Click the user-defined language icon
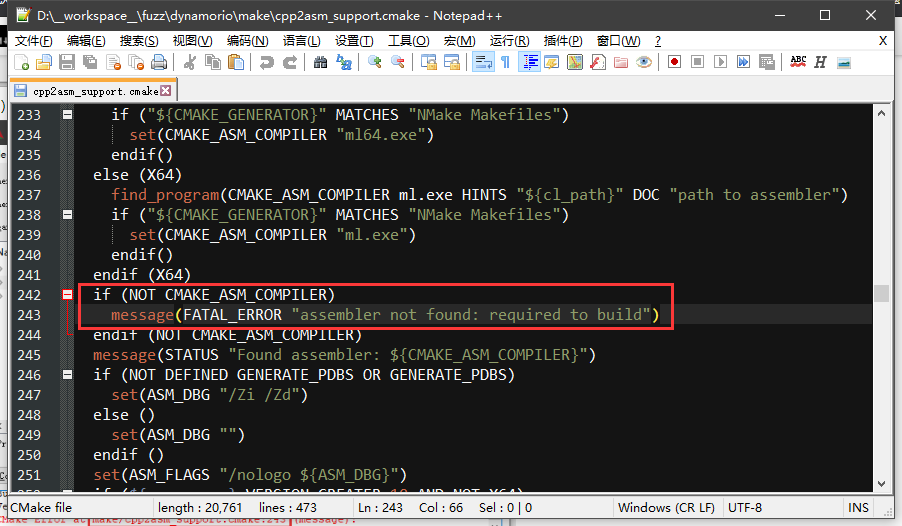This screenshot has width=902, height=526. tap(552, 62)
